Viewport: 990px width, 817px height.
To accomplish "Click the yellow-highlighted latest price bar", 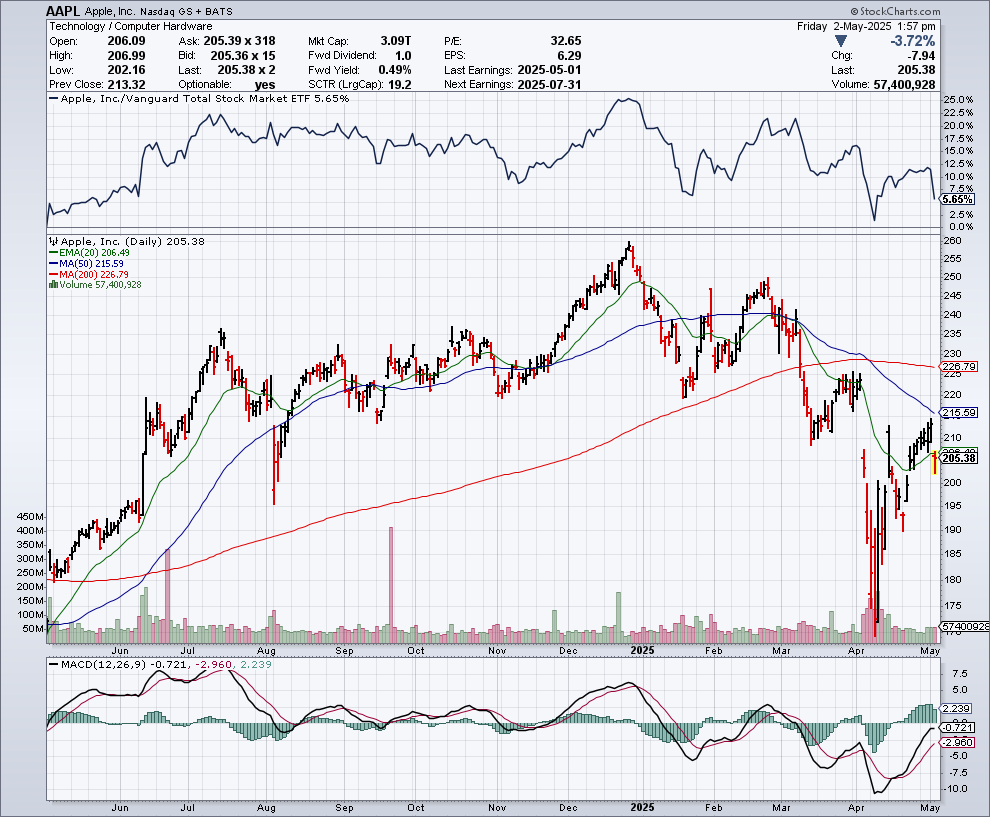I will [x=934, y=463].
